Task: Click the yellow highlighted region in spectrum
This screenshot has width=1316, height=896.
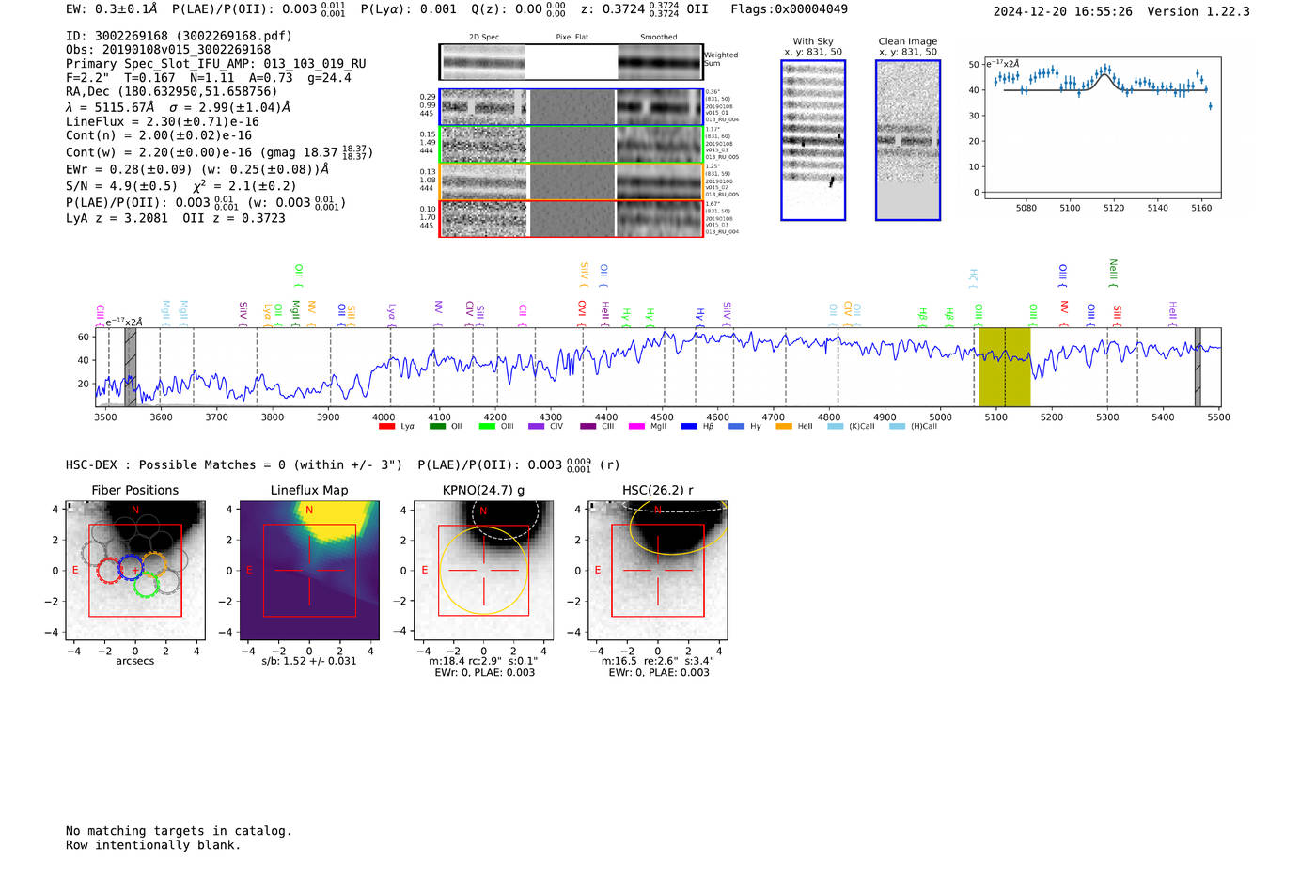Action: pyautogui.click(x=1005, y=367)
